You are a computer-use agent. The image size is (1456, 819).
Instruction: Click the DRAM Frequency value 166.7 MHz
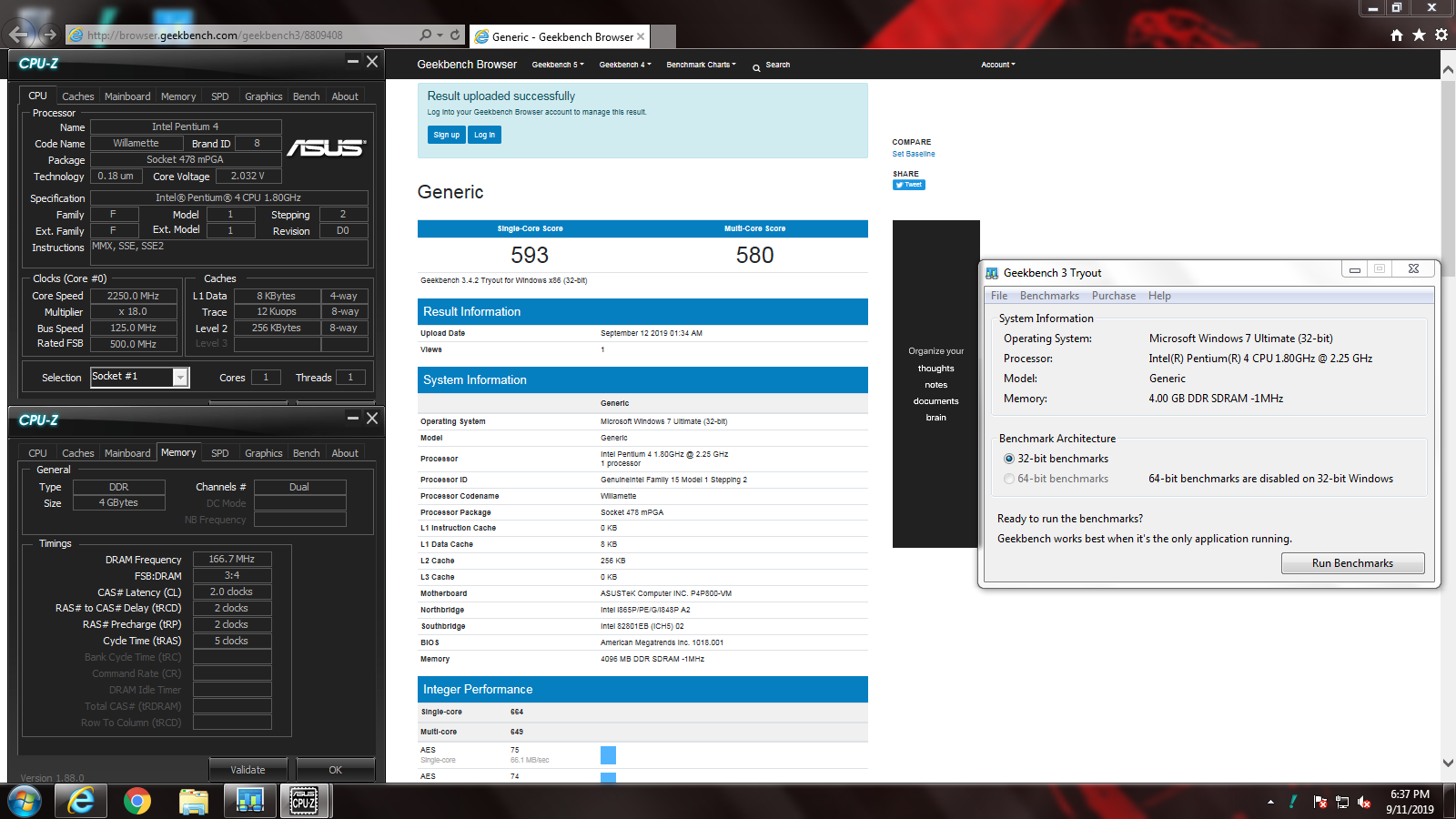232,559
